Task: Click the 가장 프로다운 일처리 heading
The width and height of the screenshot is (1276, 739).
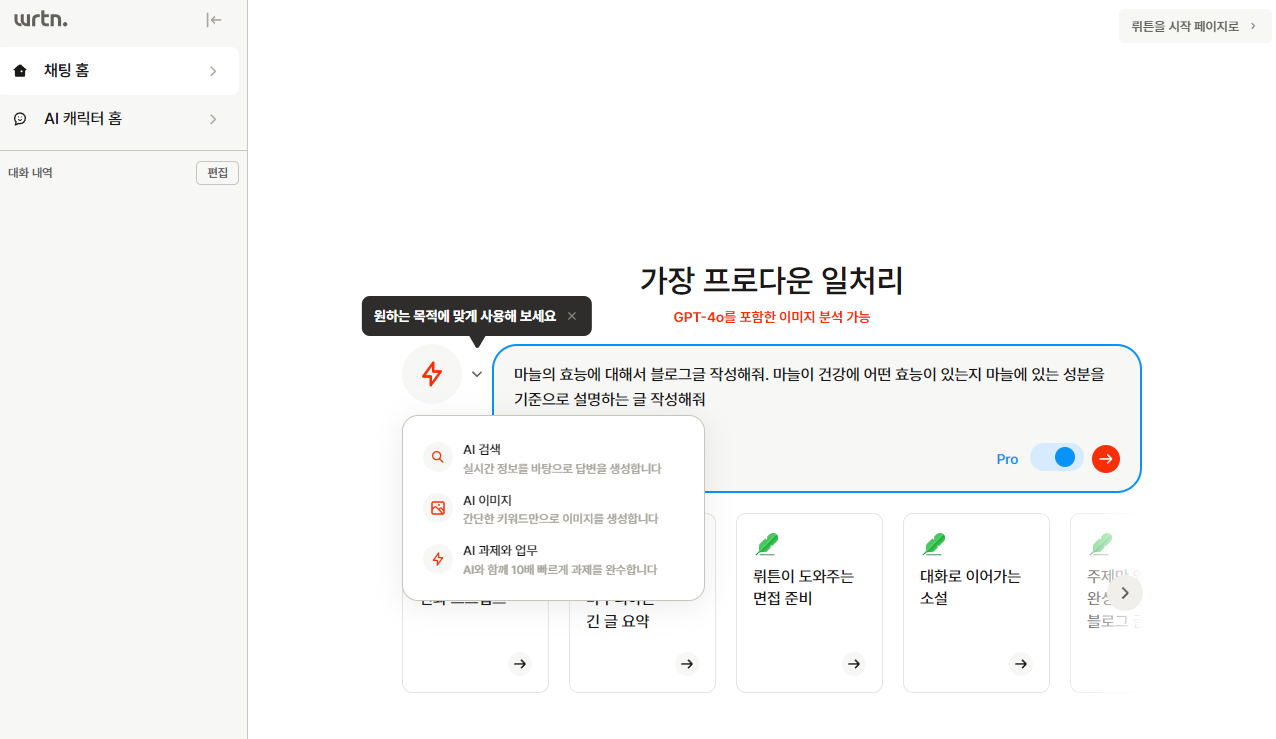Action: [771, 281]
